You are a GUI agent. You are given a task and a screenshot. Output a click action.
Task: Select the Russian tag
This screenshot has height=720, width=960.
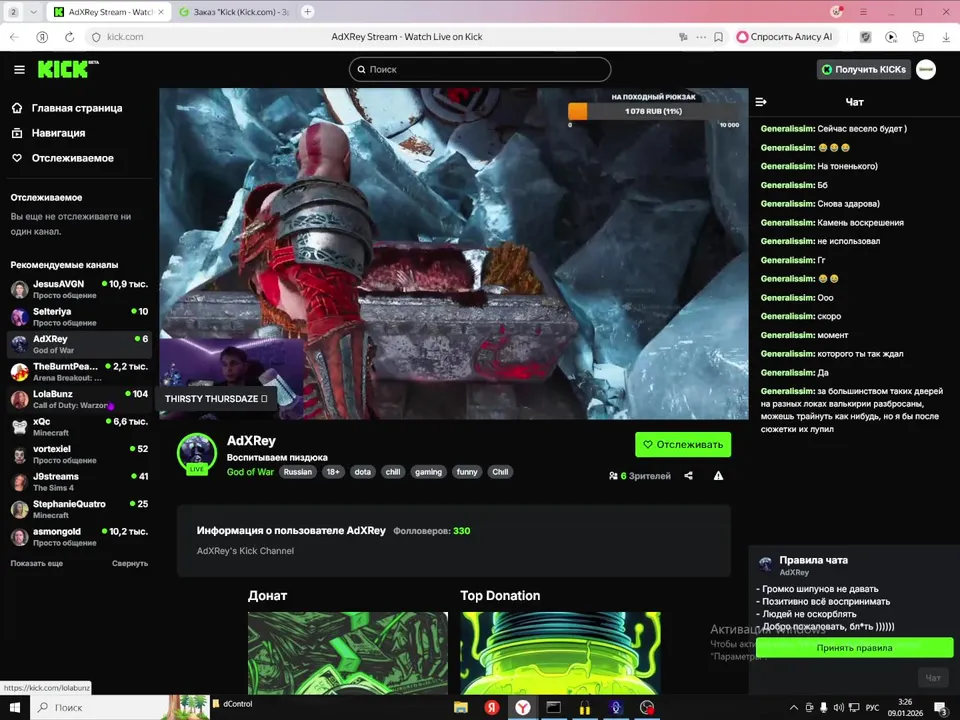pos(298,472)
